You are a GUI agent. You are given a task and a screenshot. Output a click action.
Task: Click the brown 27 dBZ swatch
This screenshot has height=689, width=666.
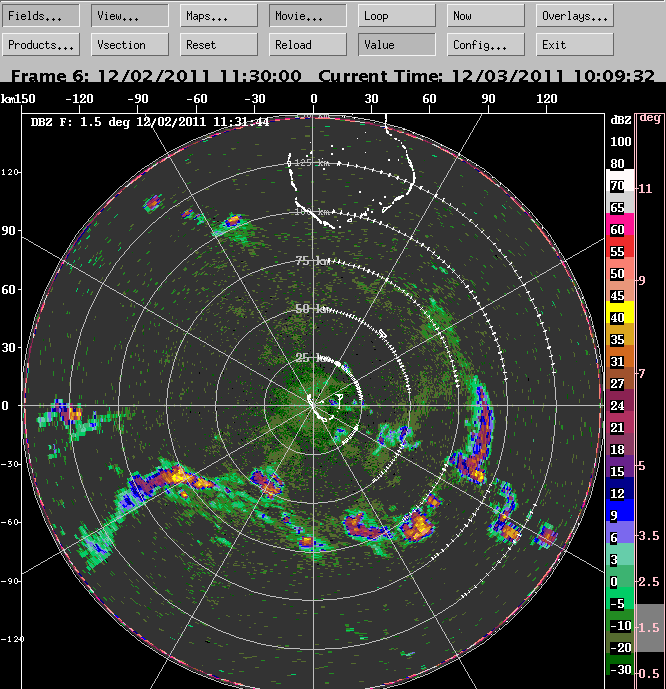(620, 378)
